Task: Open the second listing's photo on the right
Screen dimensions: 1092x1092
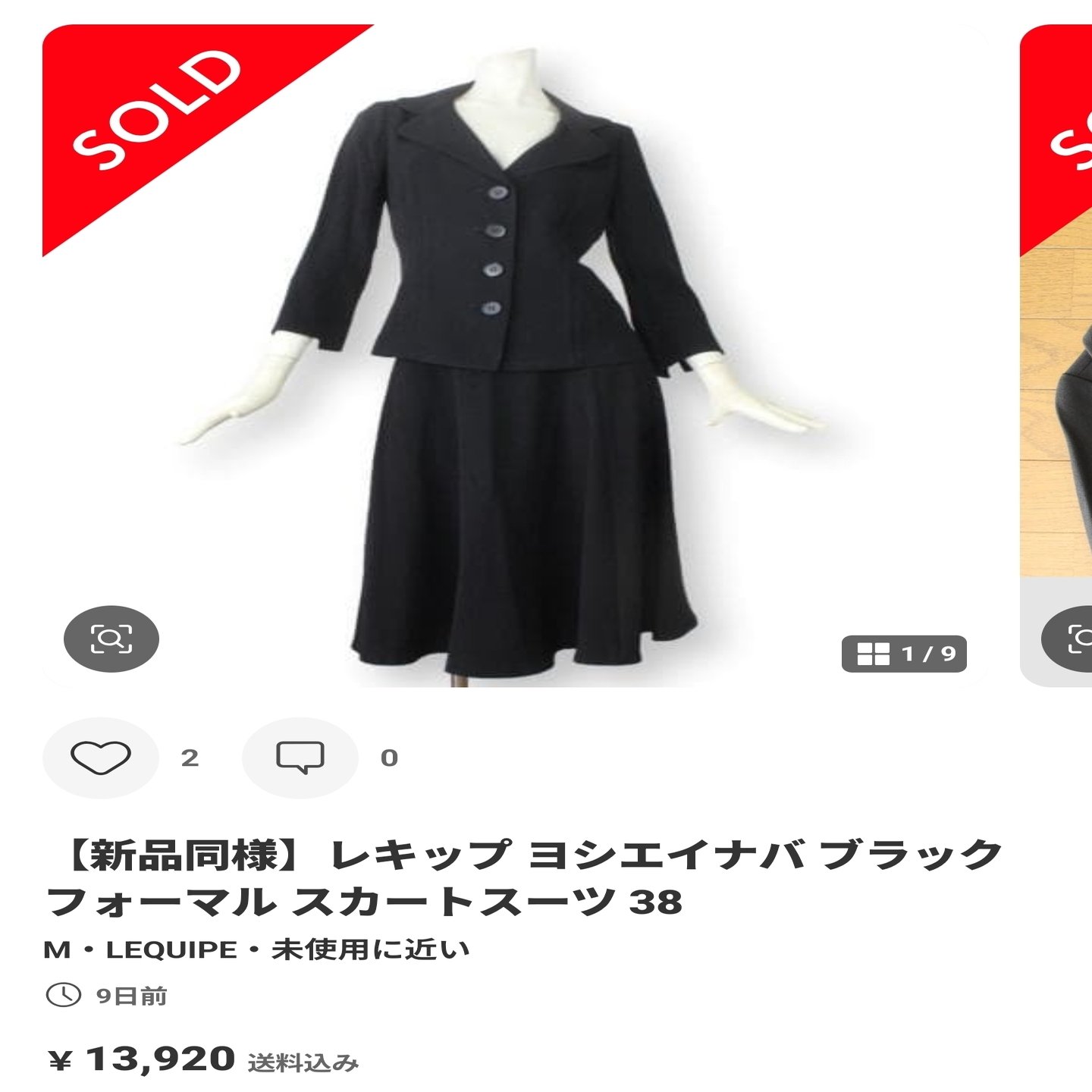Action: tap(1056, 356)
